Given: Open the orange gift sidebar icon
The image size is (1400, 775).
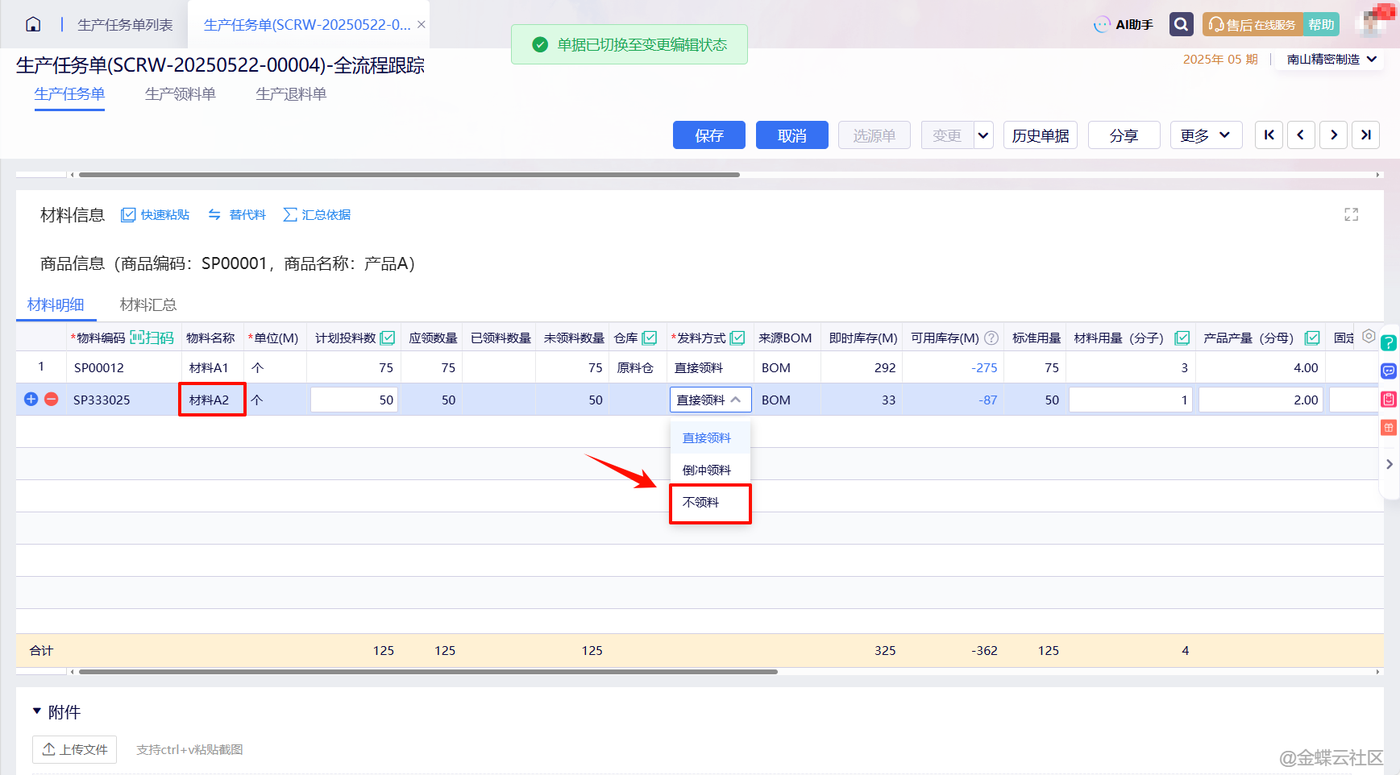Looking at the screenshot, I should (x=1388, y=427).
